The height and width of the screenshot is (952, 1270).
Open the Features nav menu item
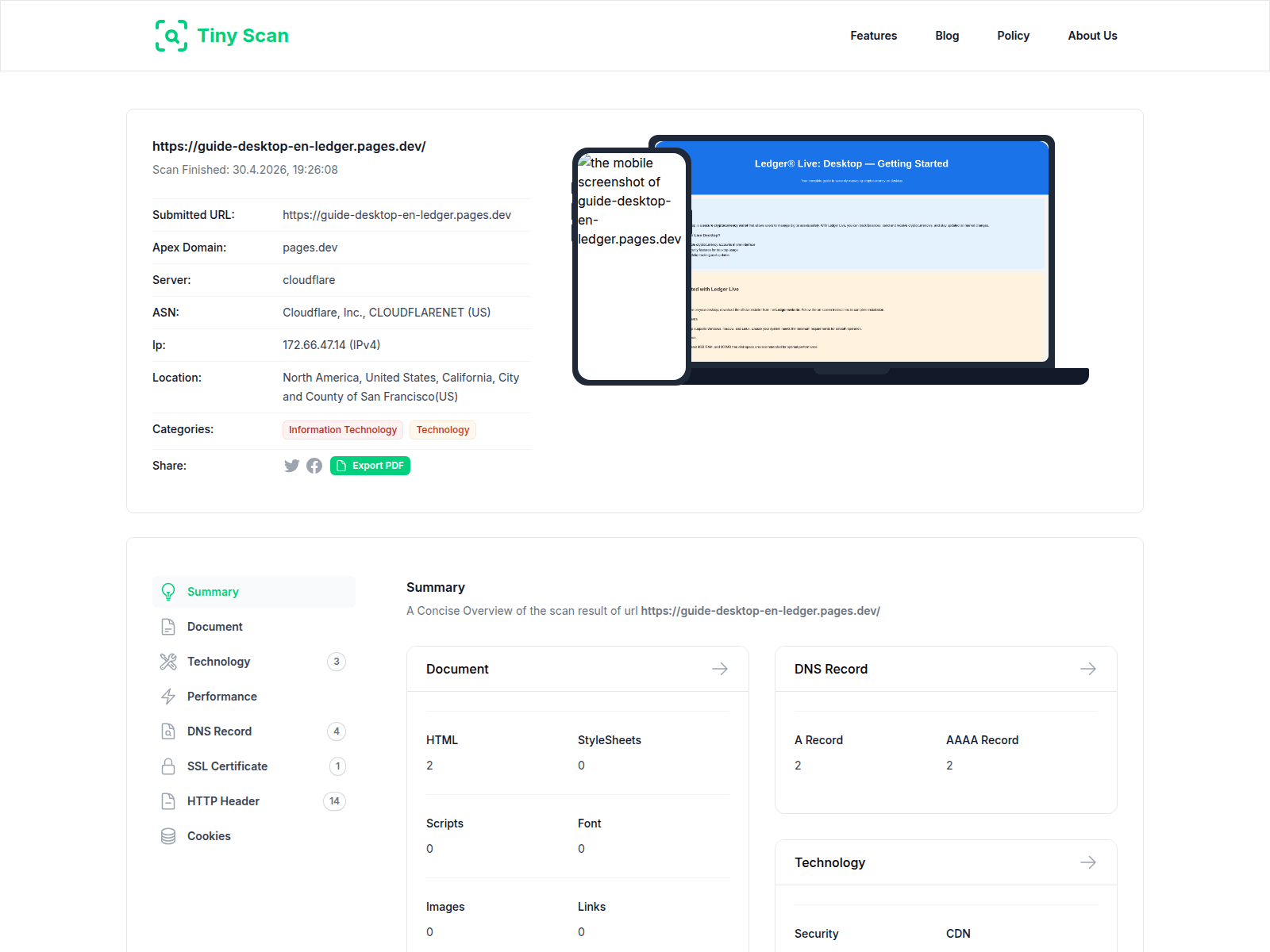[873, 36]
